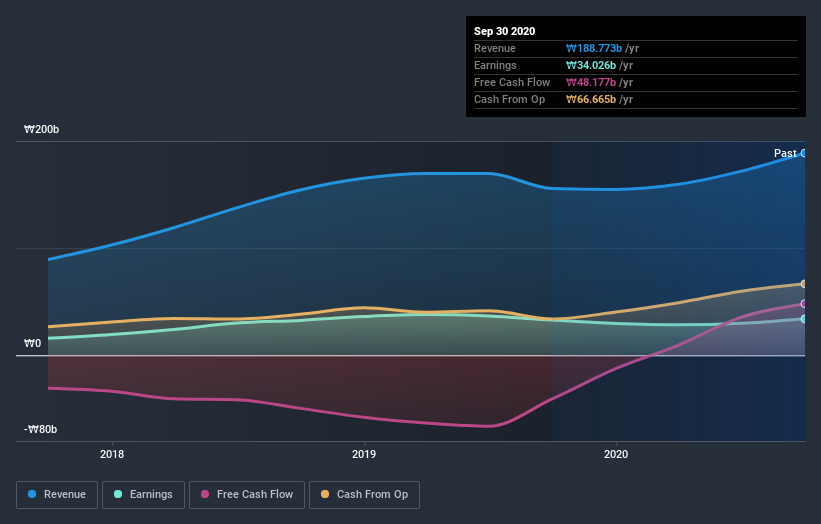Click the Earnings row label in tooltip
This screenshot has width=821, height=524.
495,65
